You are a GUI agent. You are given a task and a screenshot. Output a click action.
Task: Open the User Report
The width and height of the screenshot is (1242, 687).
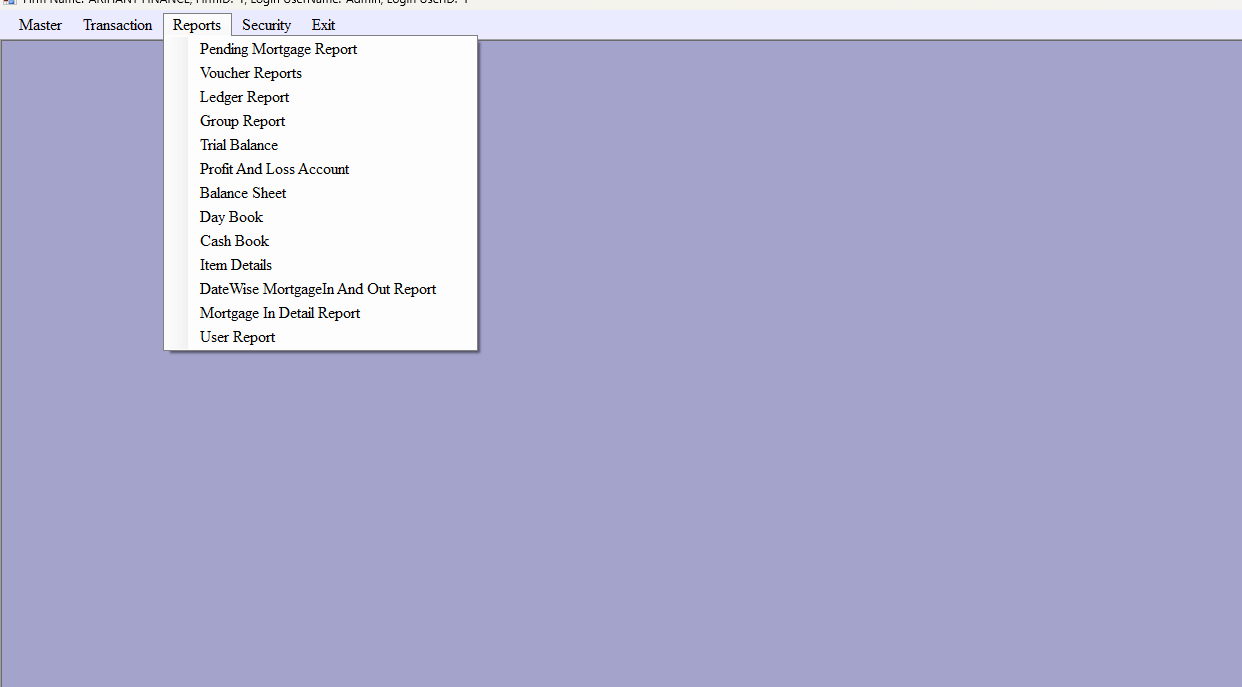coord(321,337)
